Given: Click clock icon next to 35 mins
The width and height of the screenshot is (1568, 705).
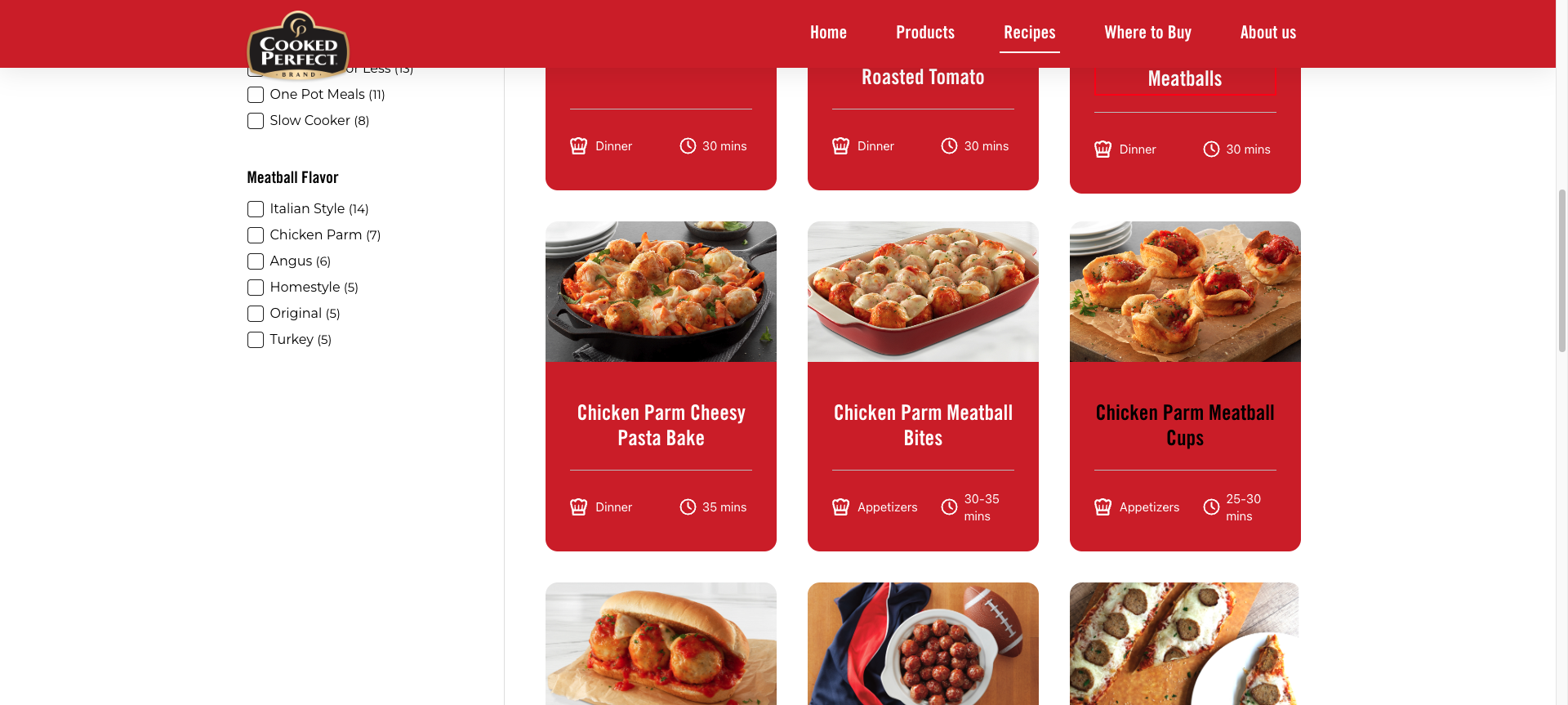Looking at the screenshot, I should (688, 507).
